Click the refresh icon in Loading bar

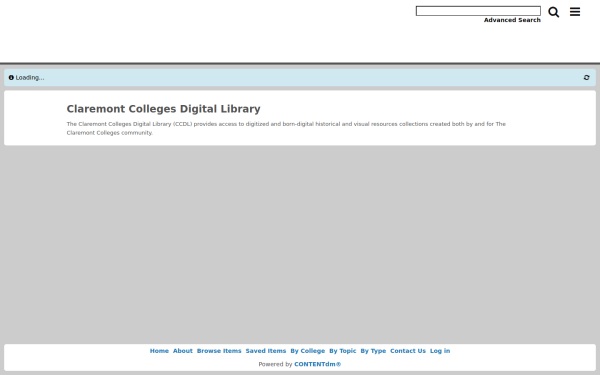tap(586, 78)
